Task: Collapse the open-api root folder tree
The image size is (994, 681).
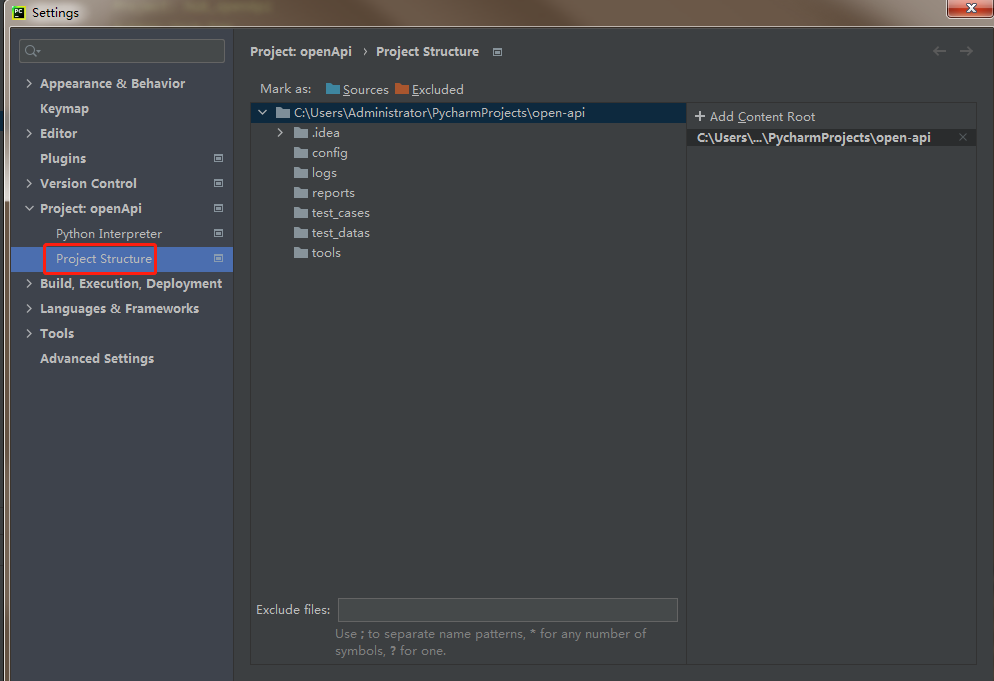Action: pos(262,113)
